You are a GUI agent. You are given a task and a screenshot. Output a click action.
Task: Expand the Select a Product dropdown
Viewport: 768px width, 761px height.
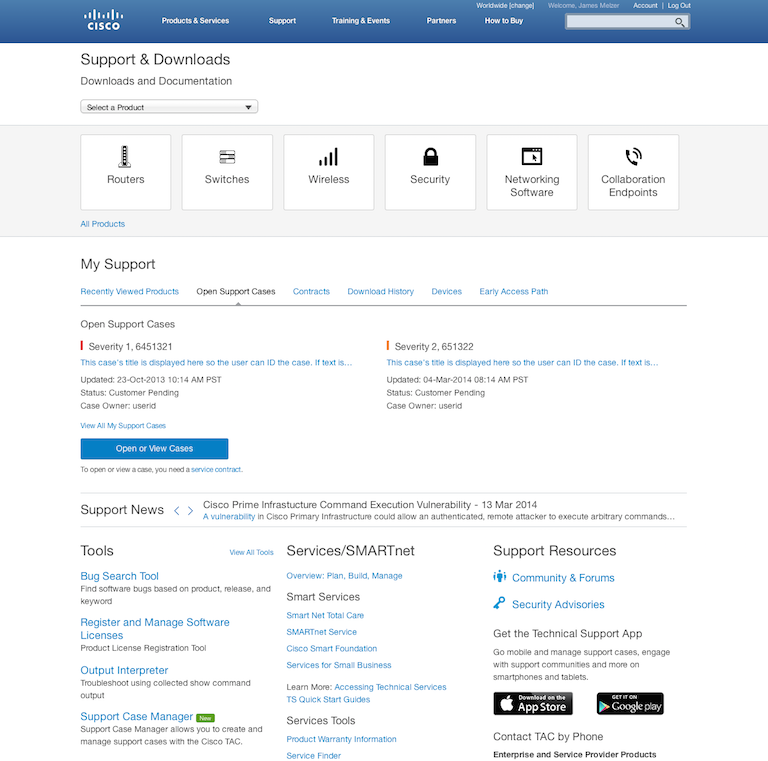tap(169, 107)
